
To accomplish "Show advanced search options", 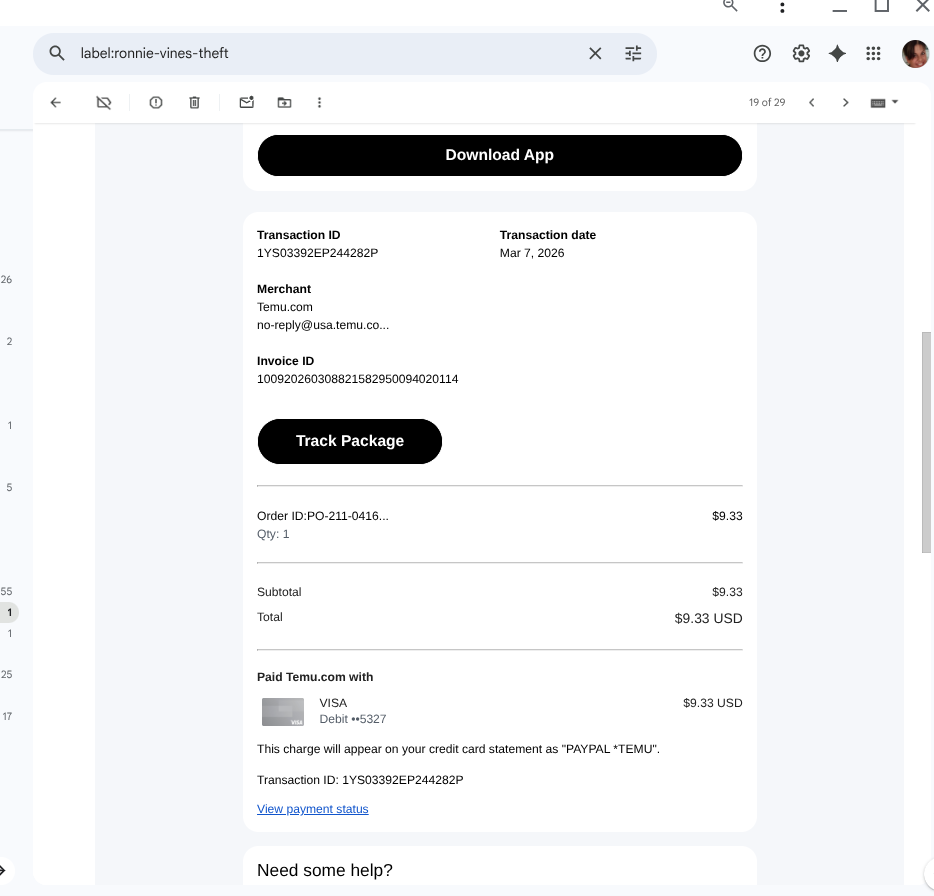I will click(633, 54).
